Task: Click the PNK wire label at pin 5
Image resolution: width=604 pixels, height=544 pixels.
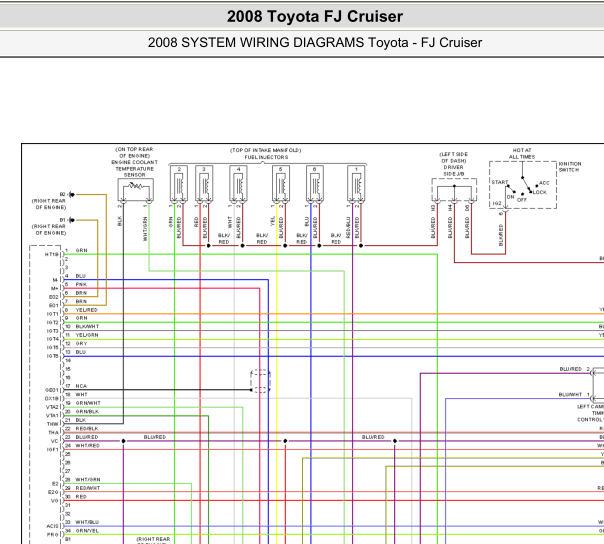Action: pos(81,284)
